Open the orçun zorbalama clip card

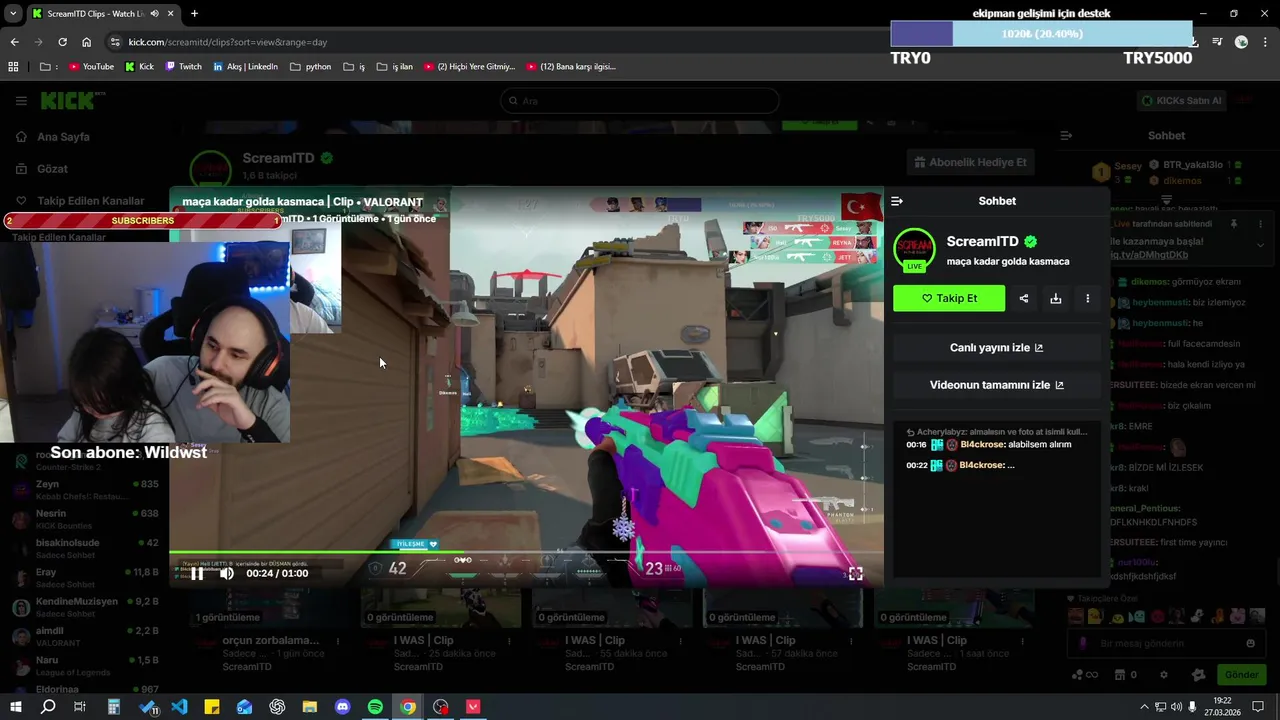(x=270, y=630)
